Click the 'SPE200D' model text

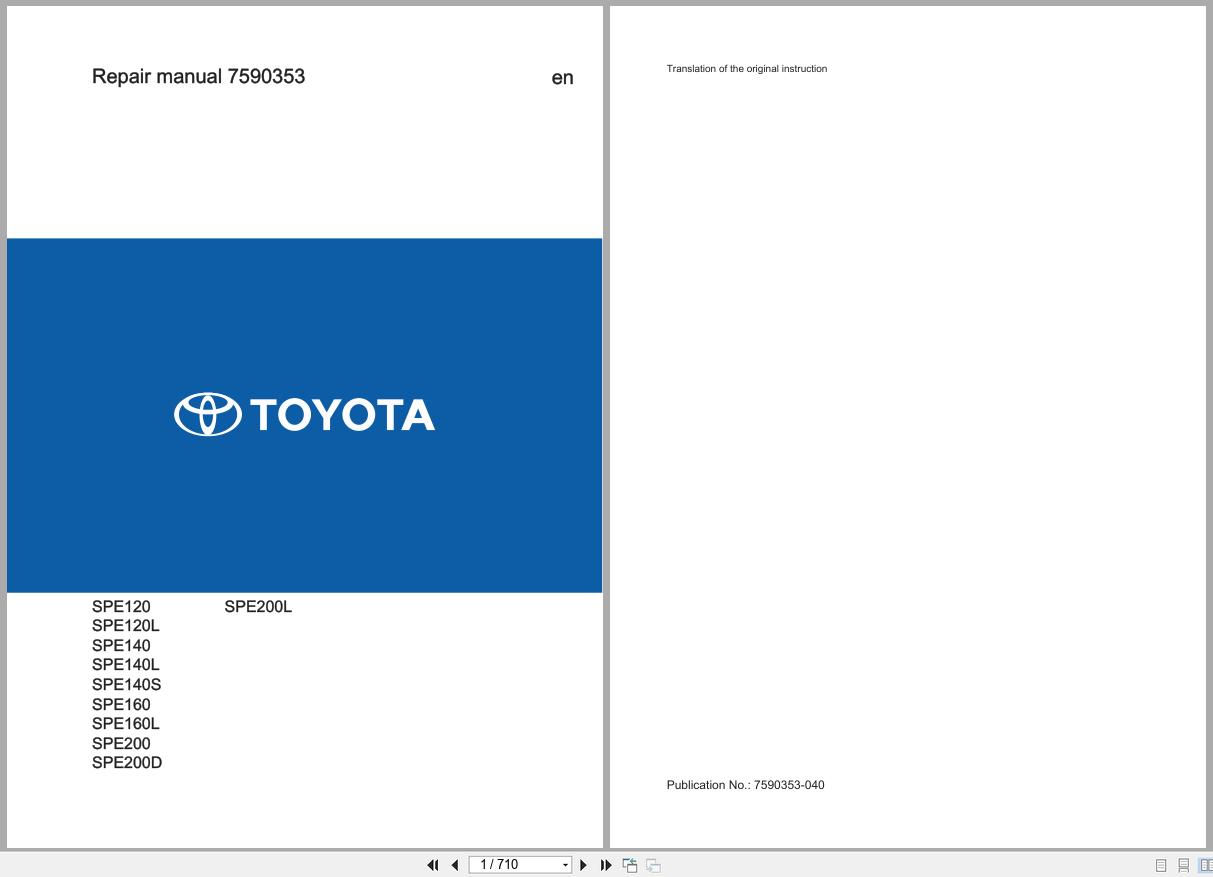click(x=127, y=763)
